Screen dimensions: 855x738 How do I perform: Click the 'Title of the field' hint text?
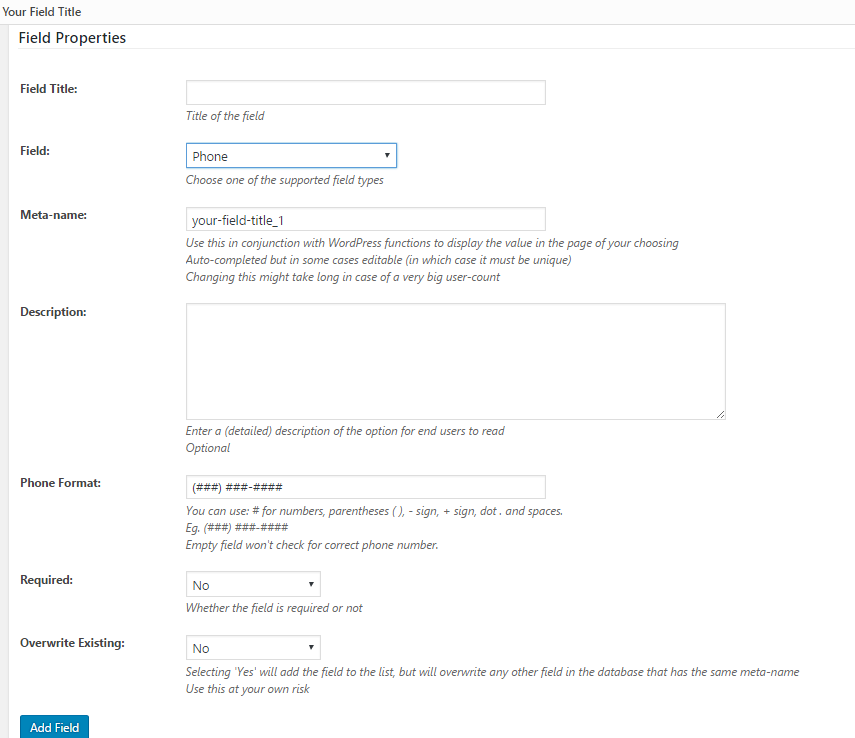[x=225, y=116]
